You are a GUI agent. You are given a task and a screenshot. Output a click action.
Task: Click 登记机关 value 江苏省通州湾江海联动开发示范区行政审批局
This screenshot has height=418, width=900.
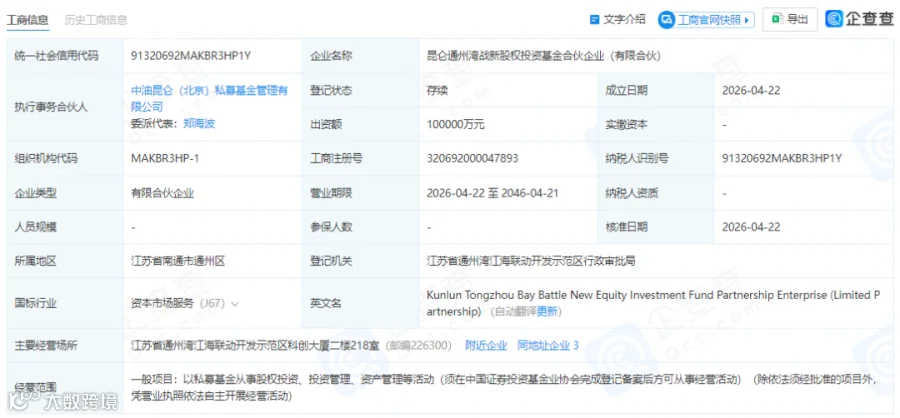point(530,261)
